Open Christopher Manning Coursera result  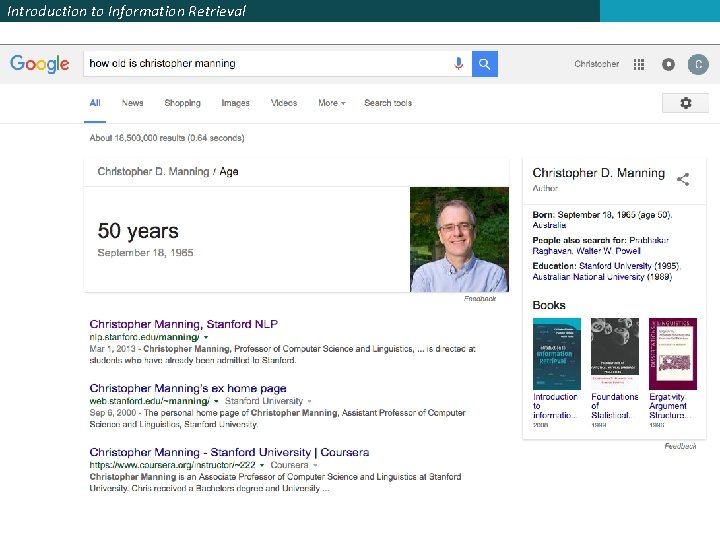point(229,452)
